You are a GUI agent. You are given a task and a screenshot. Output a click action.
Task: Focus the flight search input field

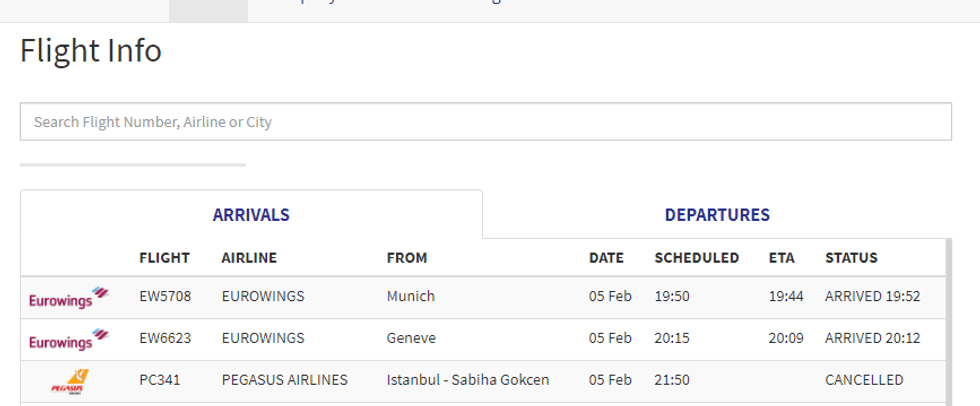485,122
